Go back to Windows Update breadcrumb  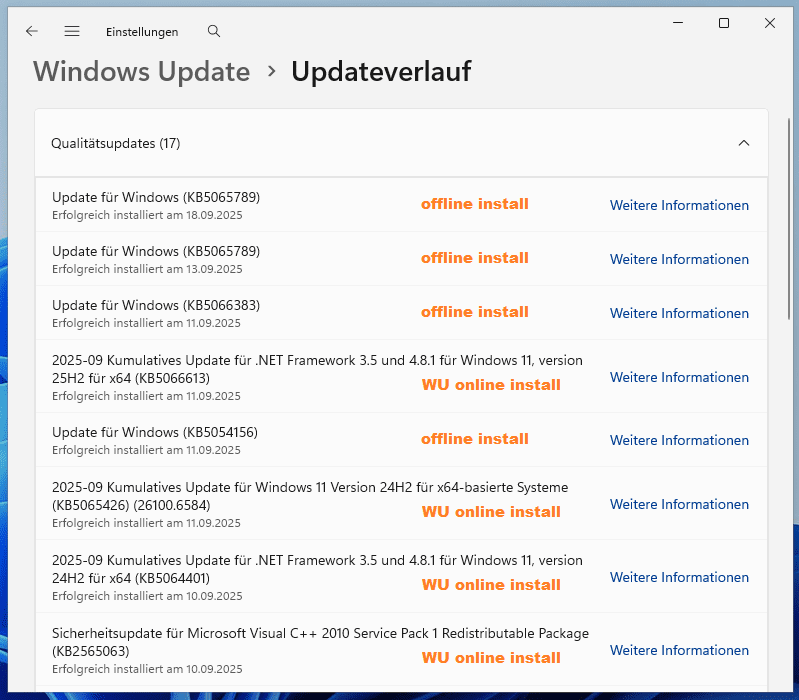click(x=141, y=72)
